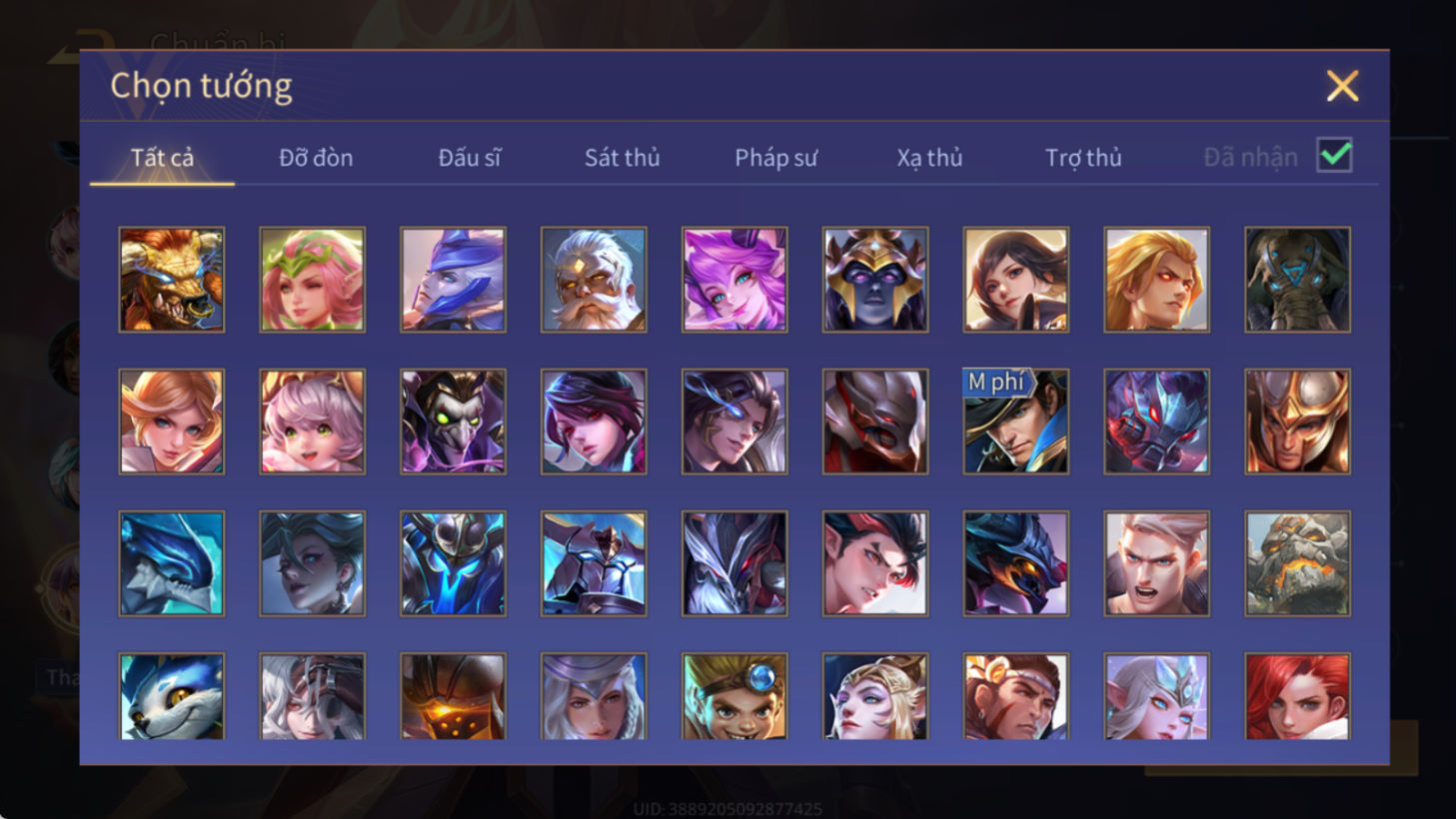The width and height of the screenshot is (1456, 819).
Task: Select the blue fox hero portrait
Action: point(172,697)
